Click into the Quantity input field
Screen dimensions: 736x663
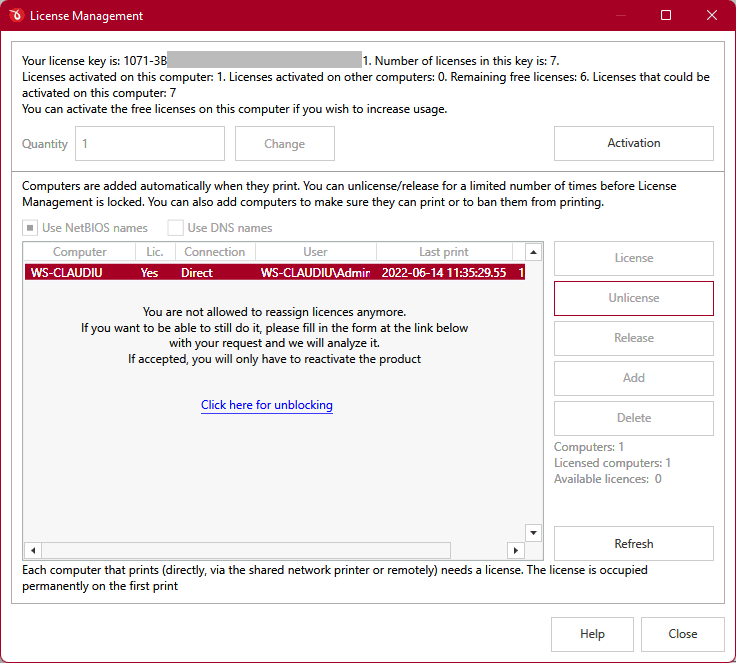(150, 144)
